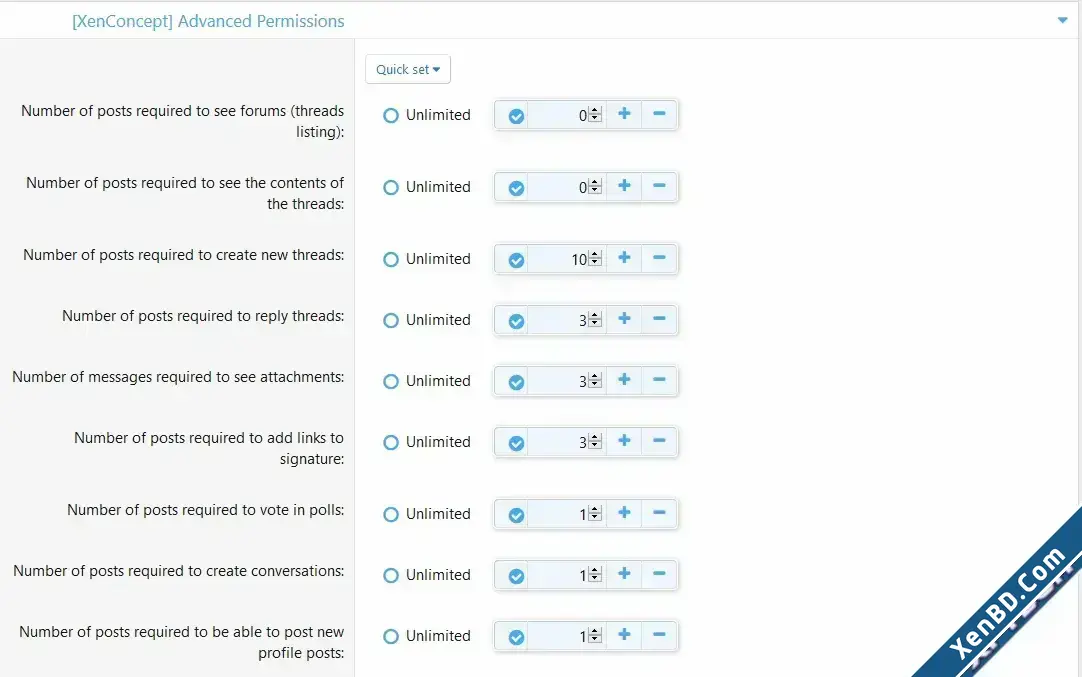This screenshot has width=1082, height=677.
Task: Click [XenConcept] Advanced Permissions heading
Action: (208, 21)
